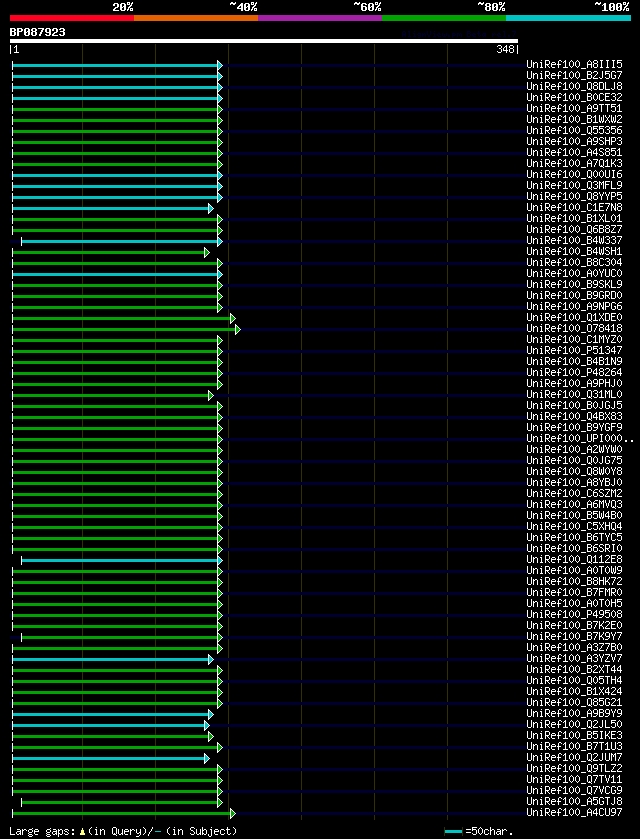Image resolution: width=640 pixels, height=839 pixels.
Task: Click the UniRef100_B4W337 label
Action: [574, 241]
